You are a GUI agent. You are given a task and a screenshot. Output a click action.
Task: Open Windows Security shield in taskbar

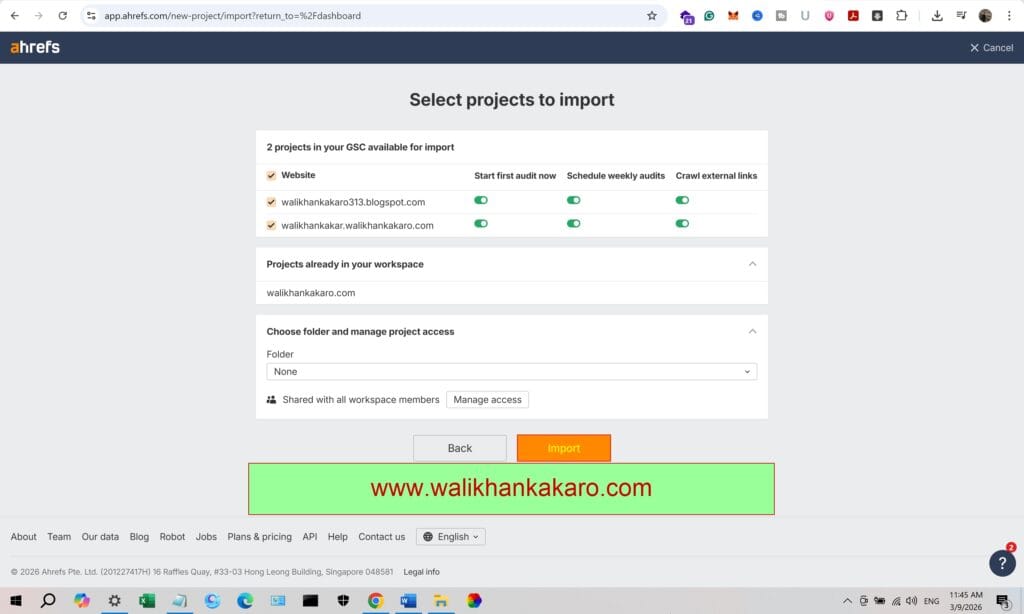tap(343, 600)
